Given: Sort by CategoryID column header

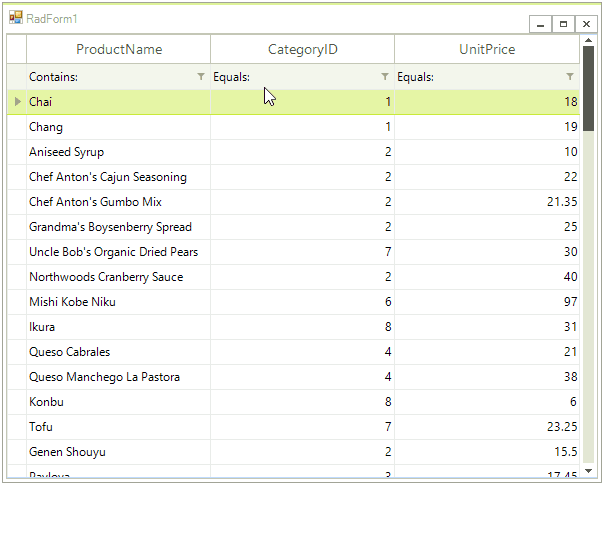Looking at the screenshot, I should tap(302, 49).
